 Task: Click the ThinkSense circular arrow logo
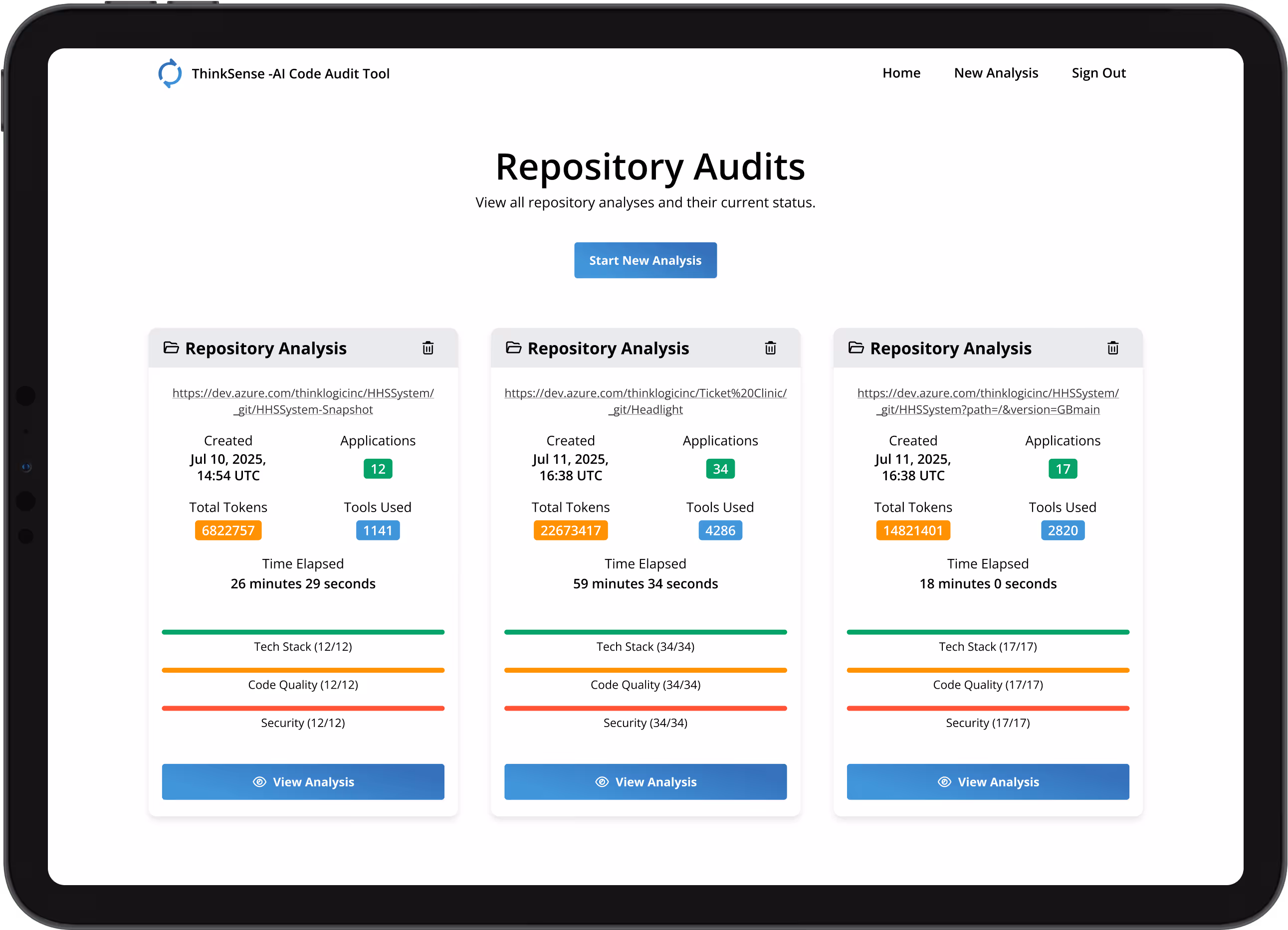pos(170,74)
